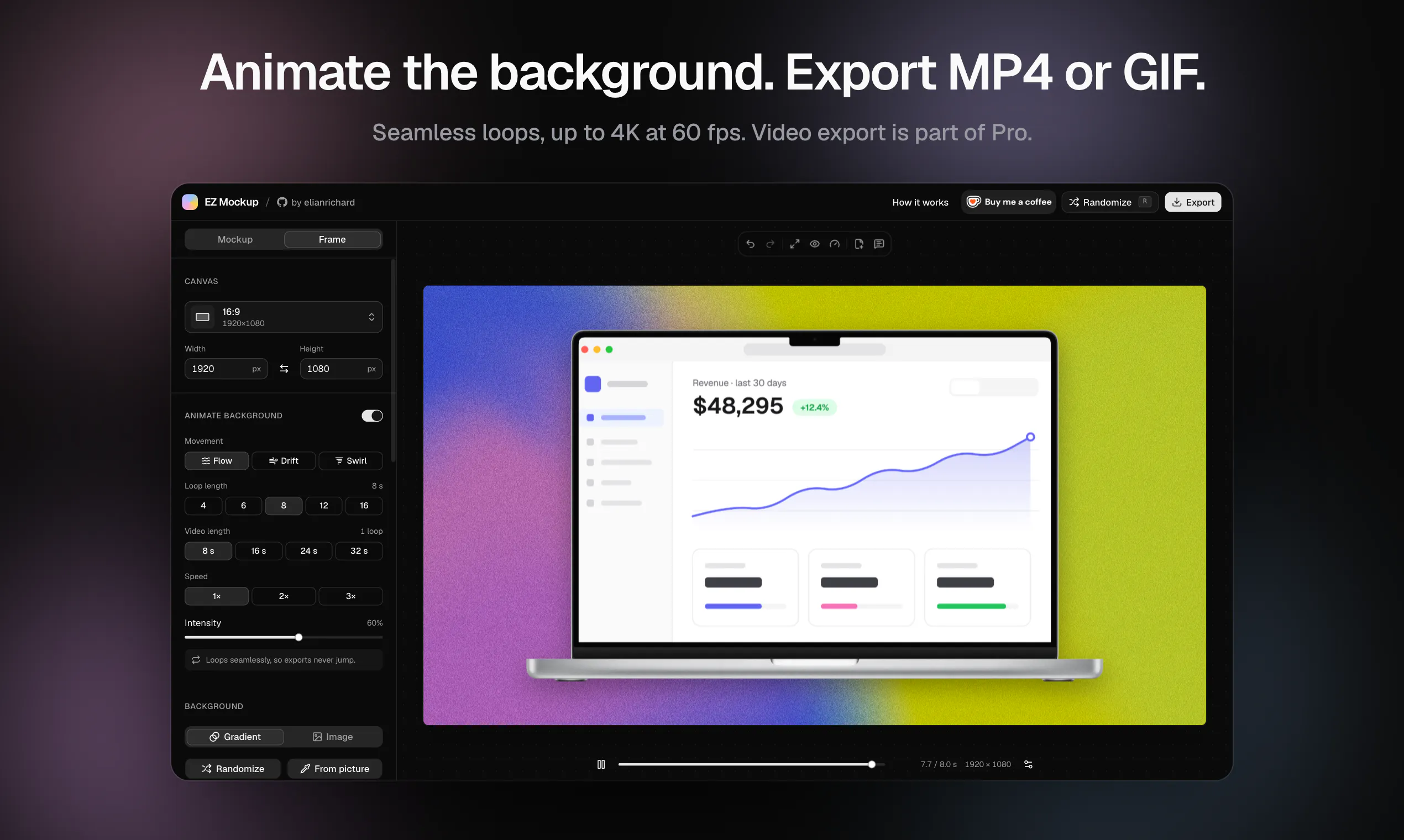The image size is (1404, 840).
Task: Click the Width input field showing 1920
Action: [226, 369]
